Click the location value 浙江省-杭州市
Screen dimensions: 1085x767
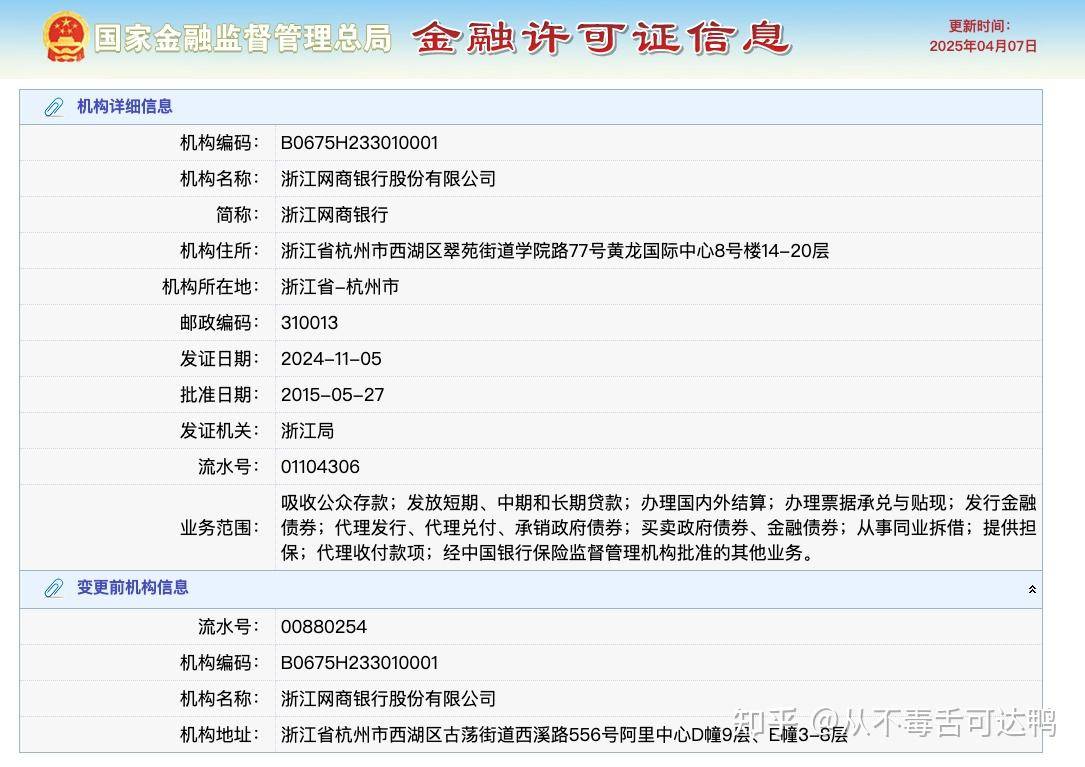point(340,287)
